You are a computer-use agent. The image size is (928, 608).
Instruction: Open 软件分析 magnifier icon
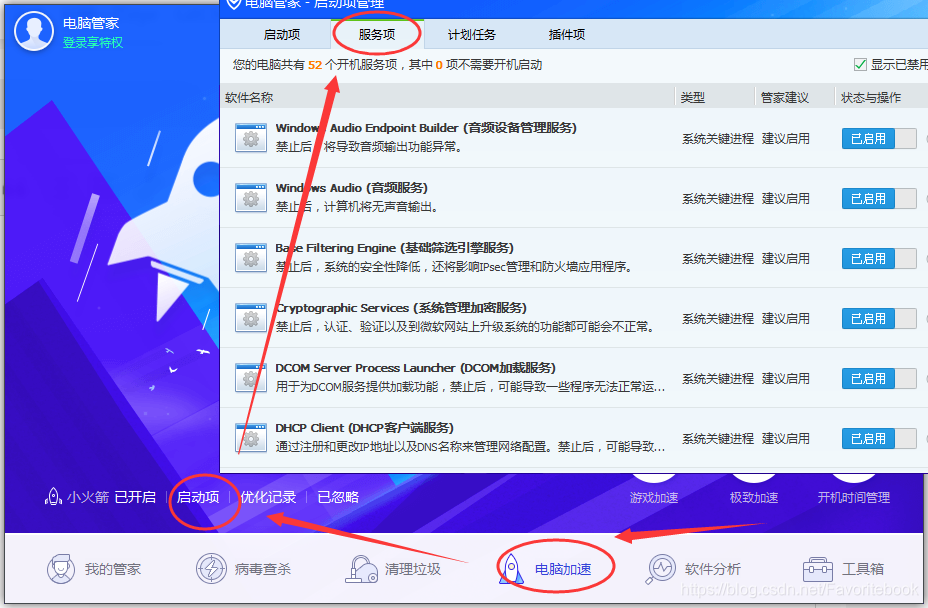tap(660, 569)
